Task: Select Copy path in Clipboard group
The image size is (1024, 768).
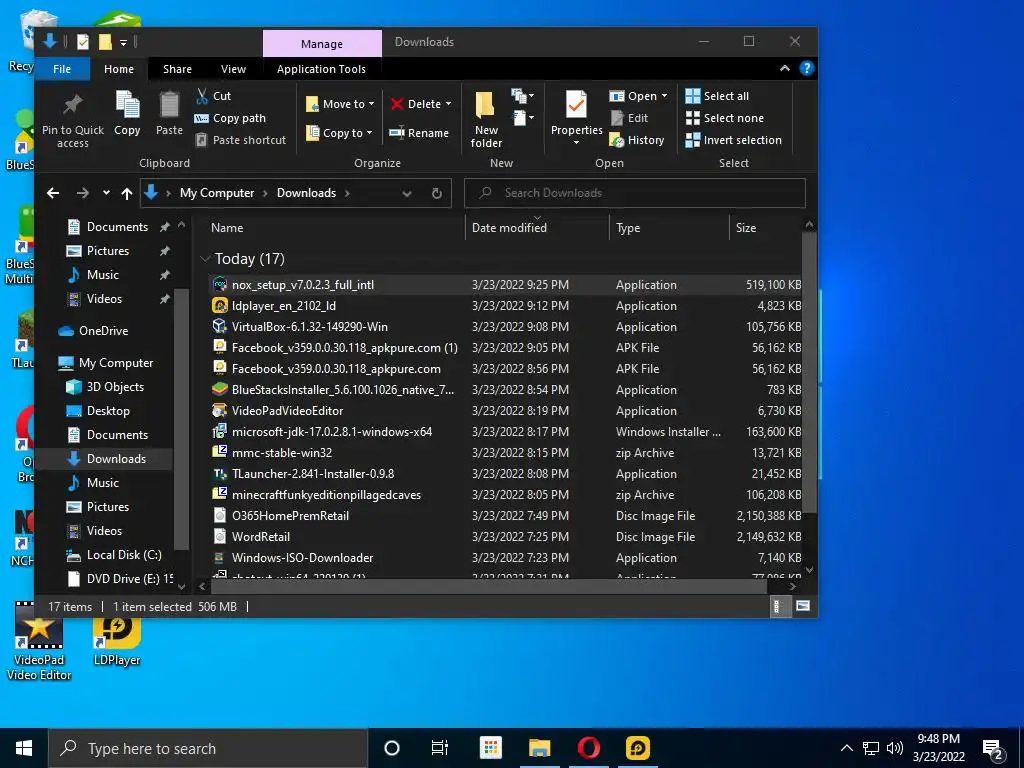Action: 230,118
